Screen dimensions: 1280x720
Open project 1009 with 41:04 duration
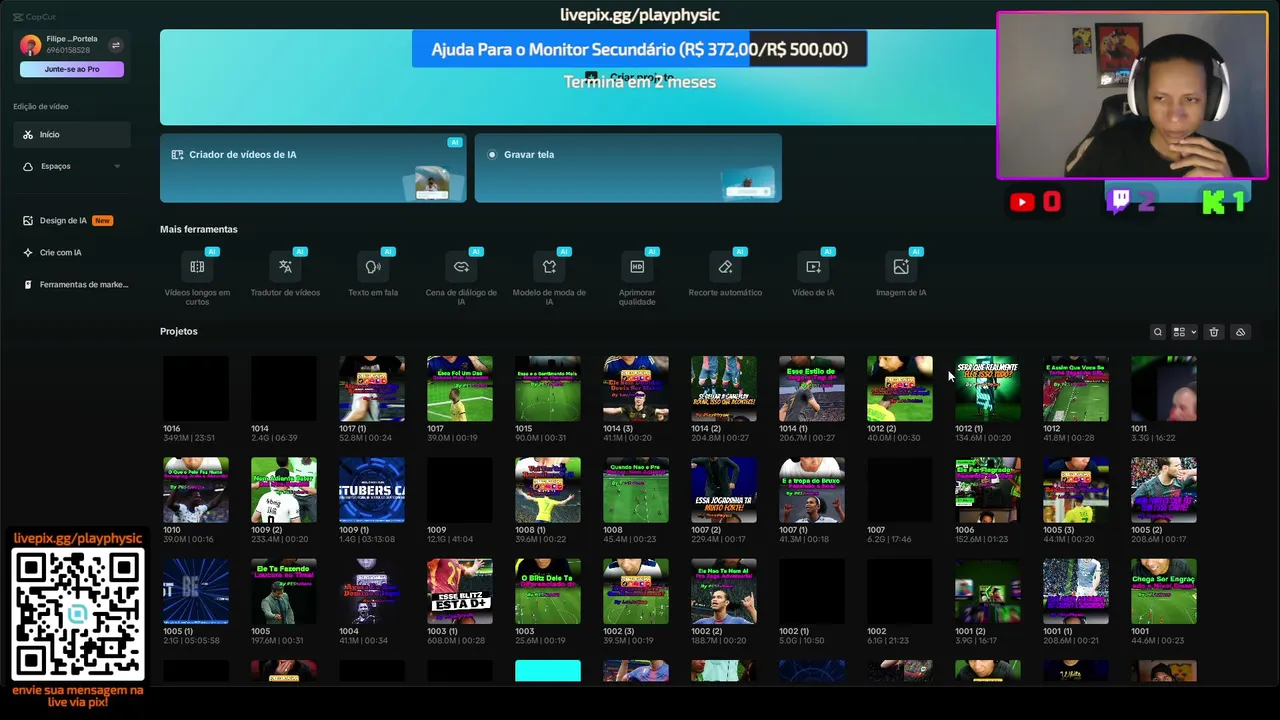click(460, 490)
